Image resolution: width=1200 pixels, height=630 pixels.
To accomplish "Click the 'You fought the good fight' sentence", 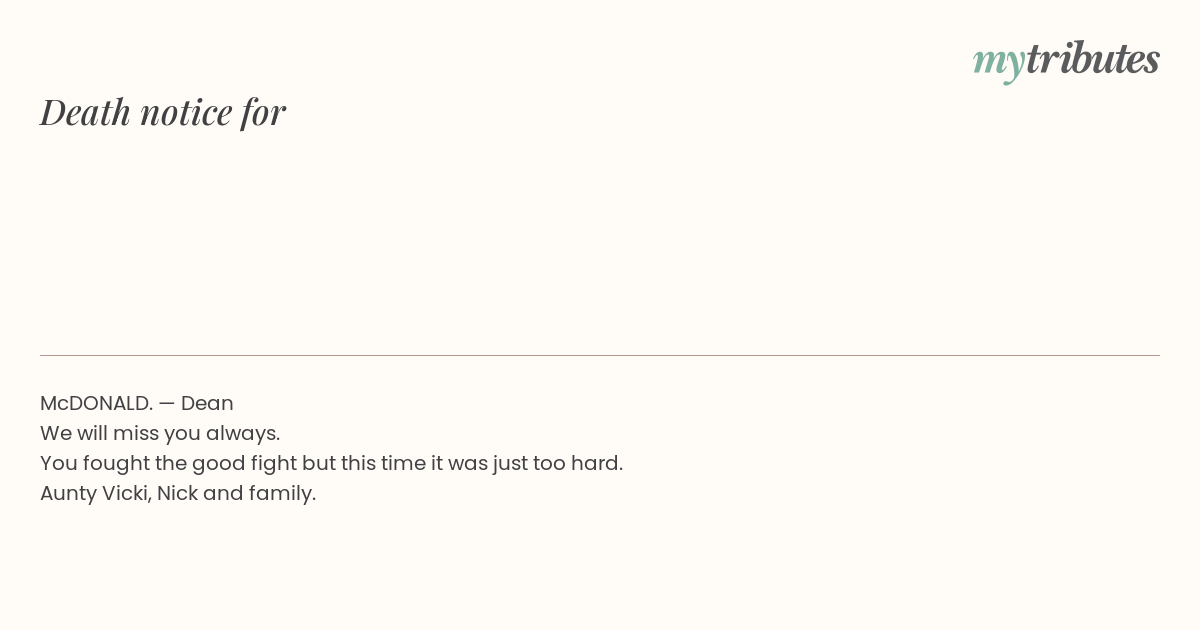I will click(x=331, y=463).
